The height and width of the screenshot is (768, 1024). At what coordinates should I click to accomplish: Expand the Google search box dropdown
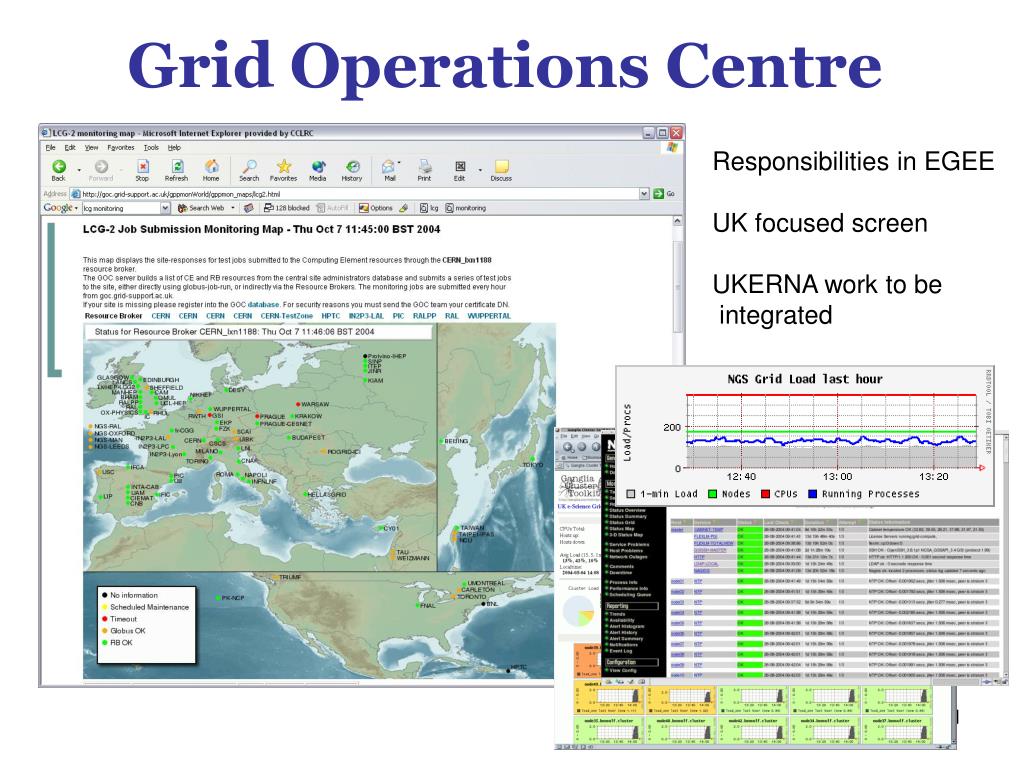coord(165,208)
